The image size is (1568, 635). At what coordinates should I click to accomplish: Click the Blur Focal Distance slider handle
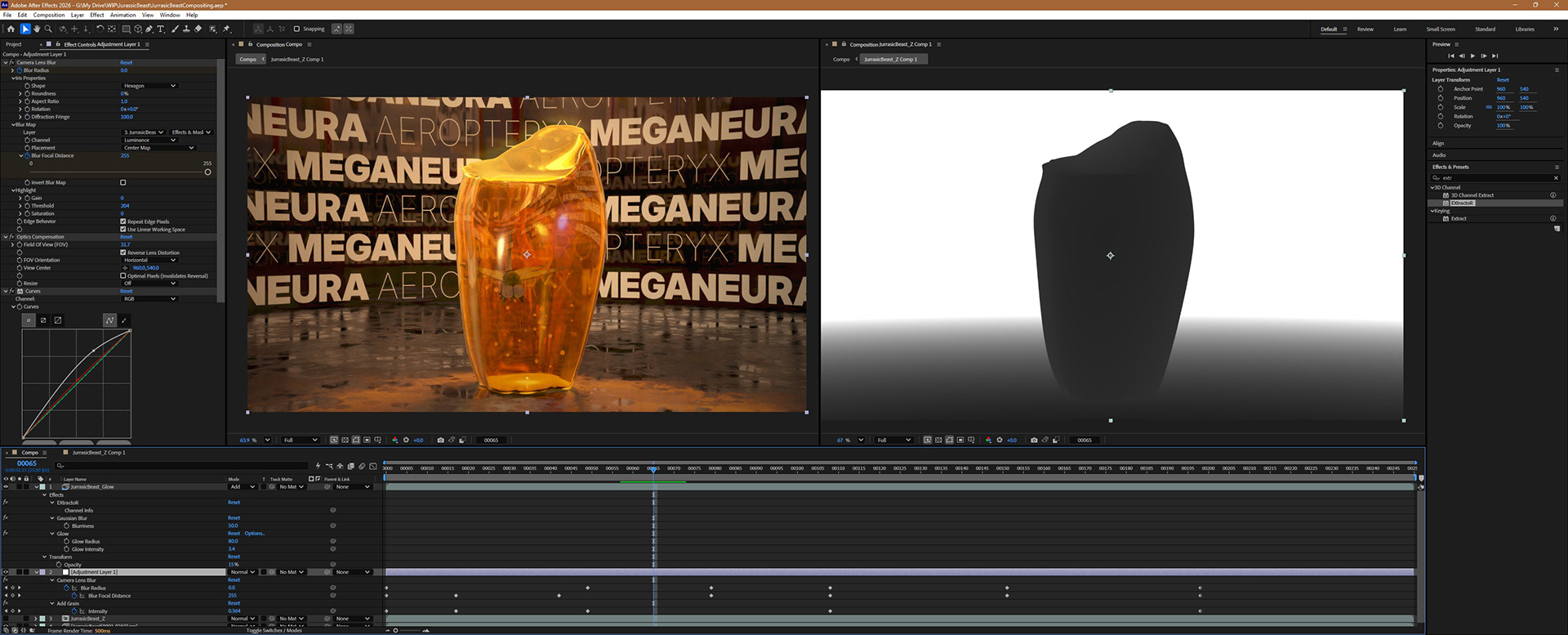click(x=207, y=172)
